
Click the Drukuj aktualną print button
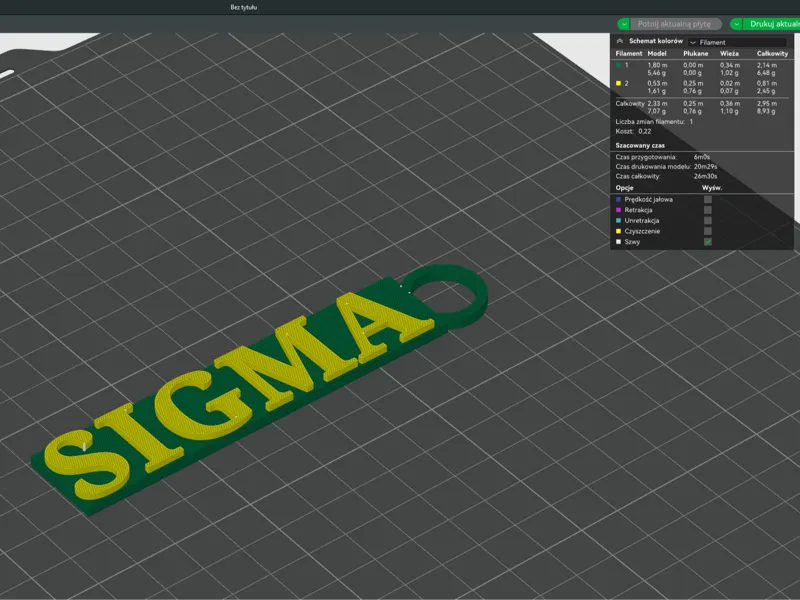coord(772,24)
